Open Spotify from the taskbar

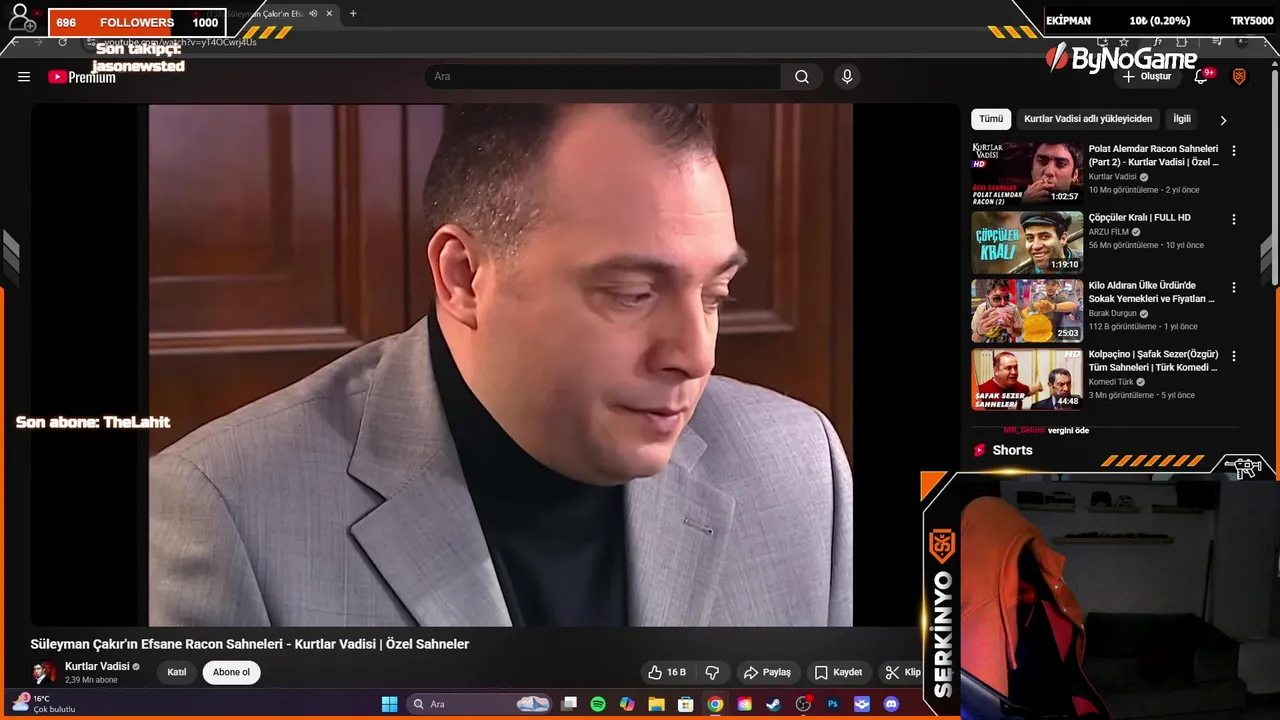598,704
